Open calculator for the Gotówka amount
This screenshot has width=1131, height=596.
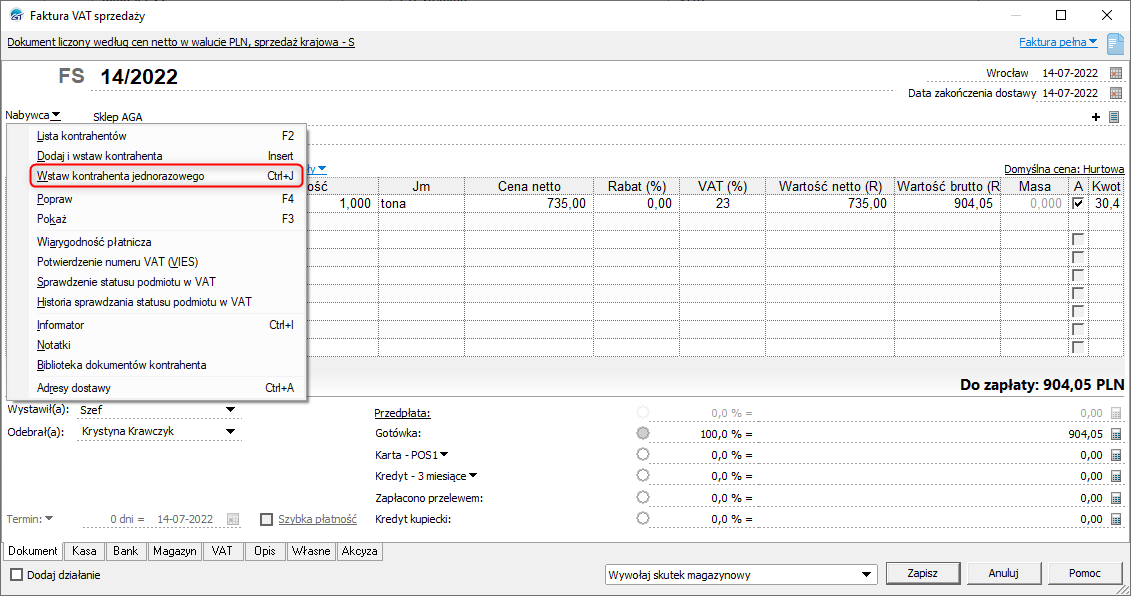click(1116, 434)
